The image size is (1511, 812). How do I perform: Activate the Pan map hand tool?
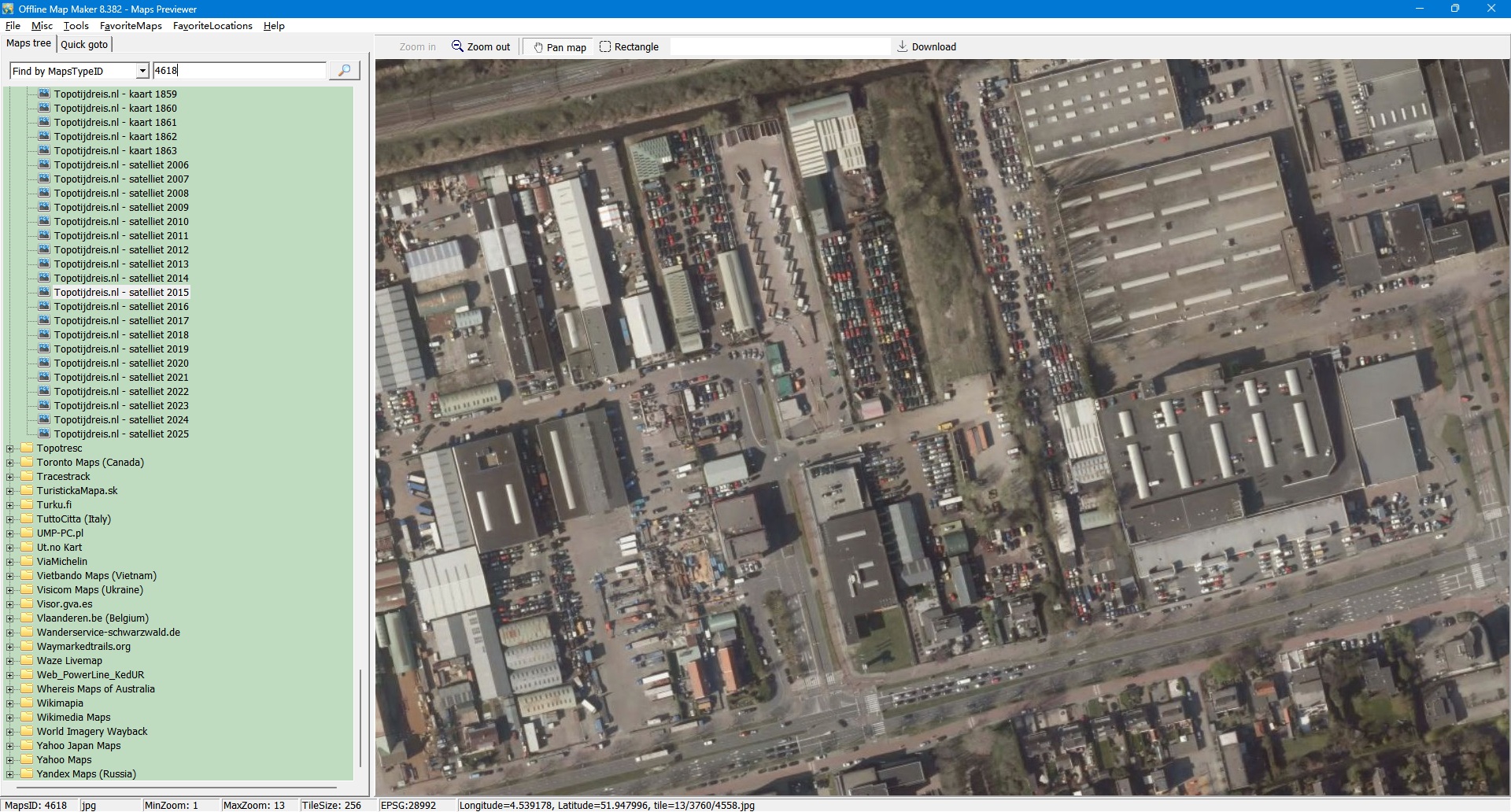coord(538,47)
